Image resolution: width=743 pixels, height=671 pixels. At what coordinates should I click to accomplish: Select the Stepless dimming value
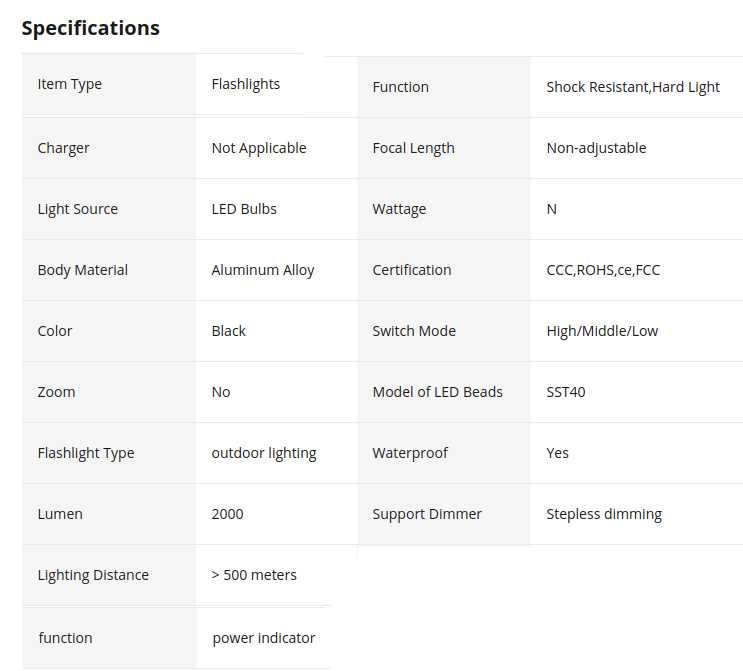pyautogui.click(x=604, y=514)
